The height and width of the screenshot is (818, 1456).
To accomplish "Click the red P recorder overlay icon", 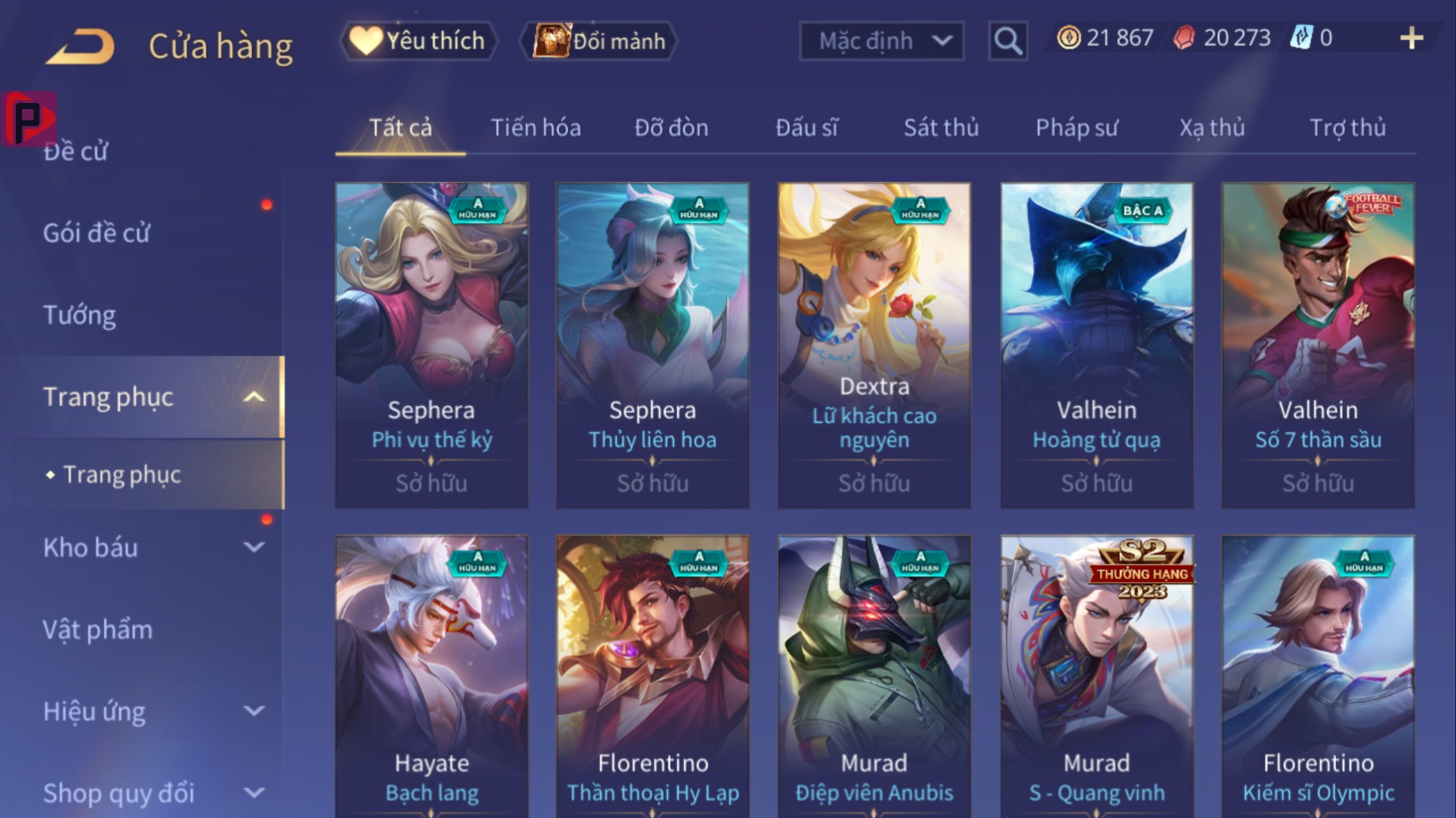I will pyautogui.click(x=29, y=118).
